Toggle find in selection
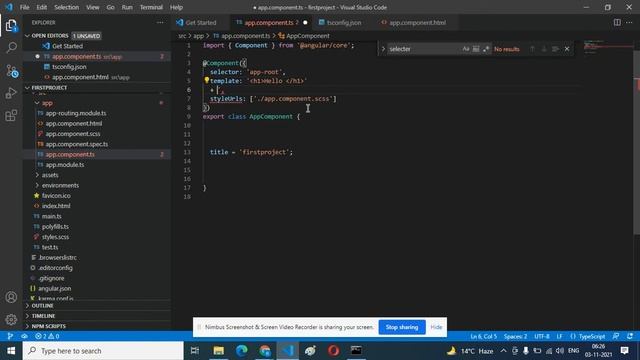Viewport: 640px width, 360px height. coord(555,49)
